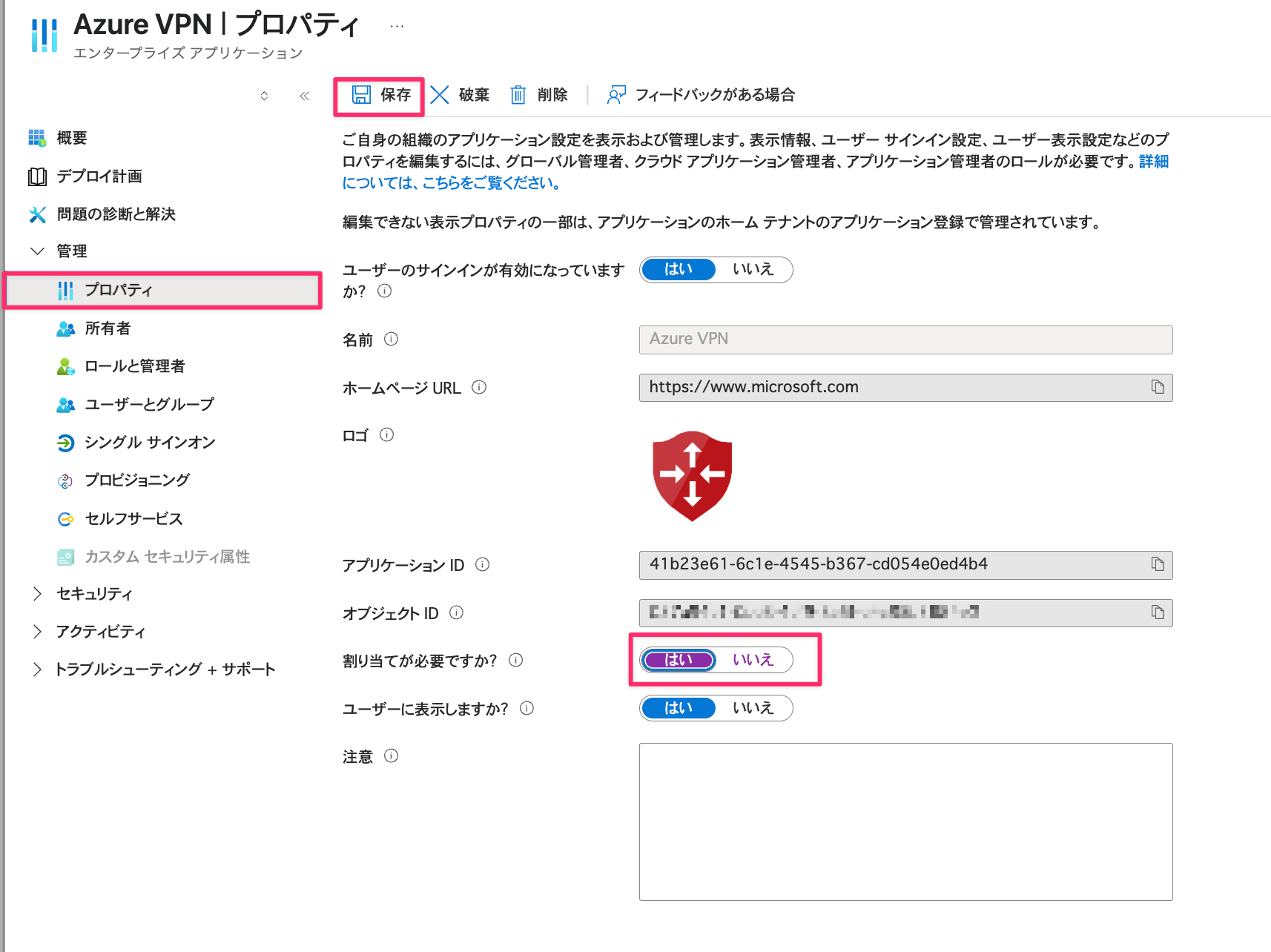Set 割り当てが必要ですか to はい
Viewport: 1271px width, 952px height.
679,660
